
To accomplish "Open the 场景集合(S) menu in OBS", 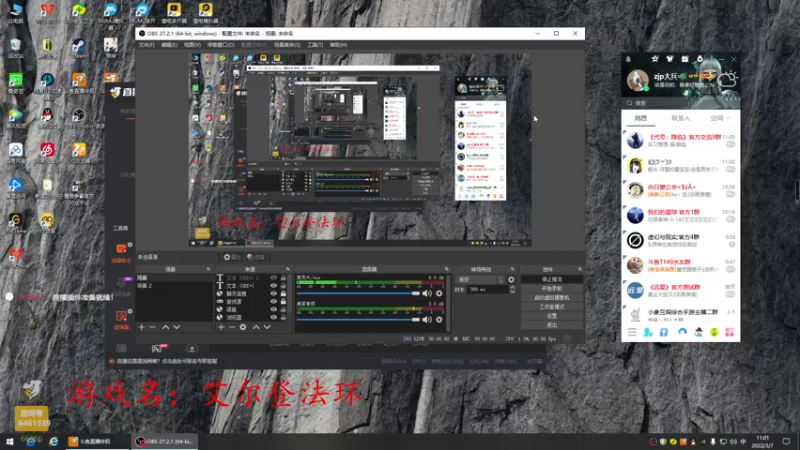I will tap(287, 45).
